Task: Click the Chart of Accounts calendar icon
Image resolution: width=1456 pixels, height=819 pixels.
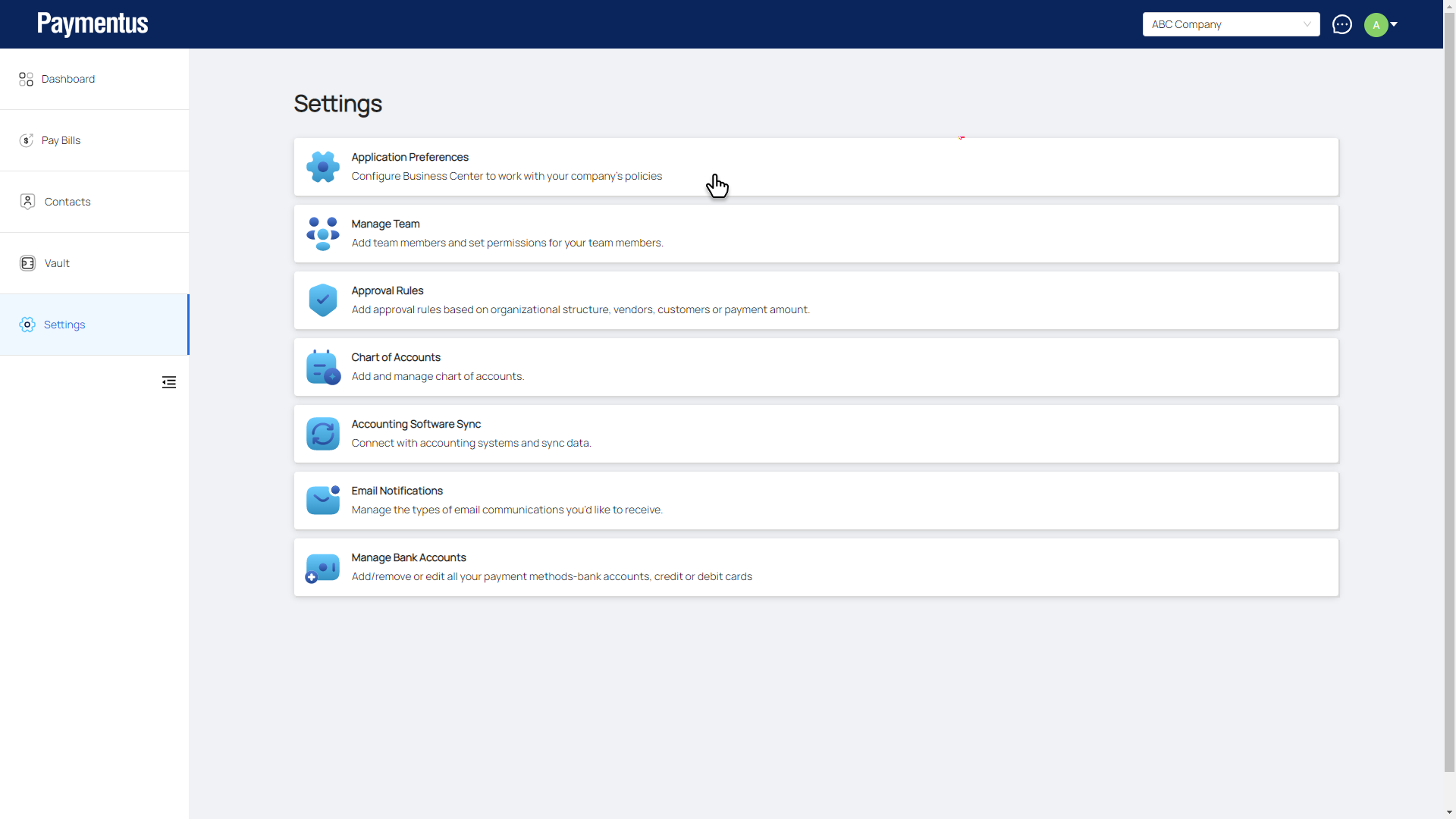Action: 322,367
